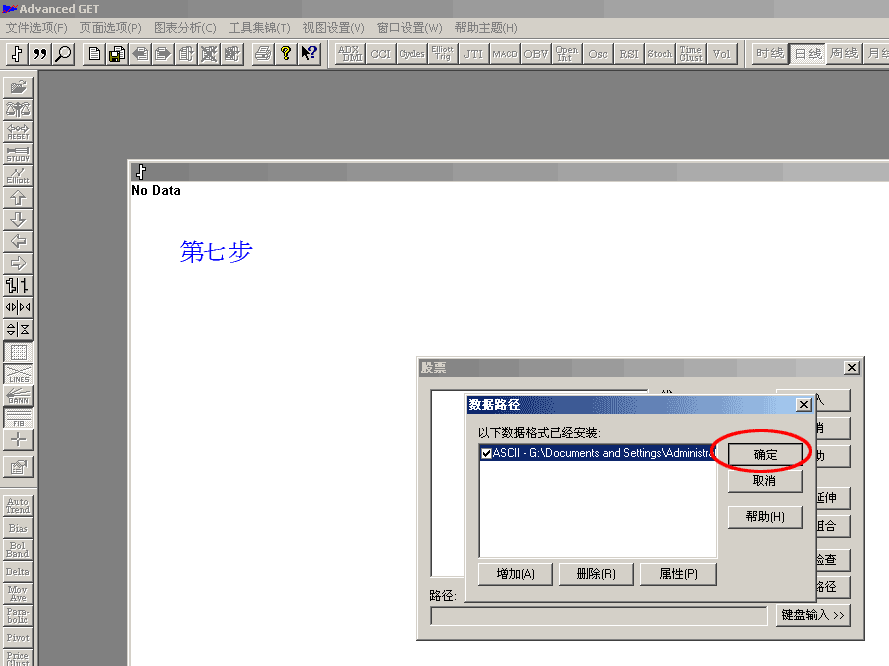
Task: Click the print toolbar icon
Action: click(x=263, y=54)
